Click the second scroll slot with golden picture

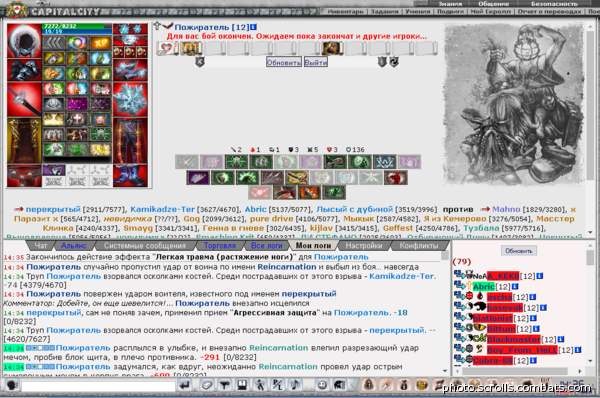point(191,48)
